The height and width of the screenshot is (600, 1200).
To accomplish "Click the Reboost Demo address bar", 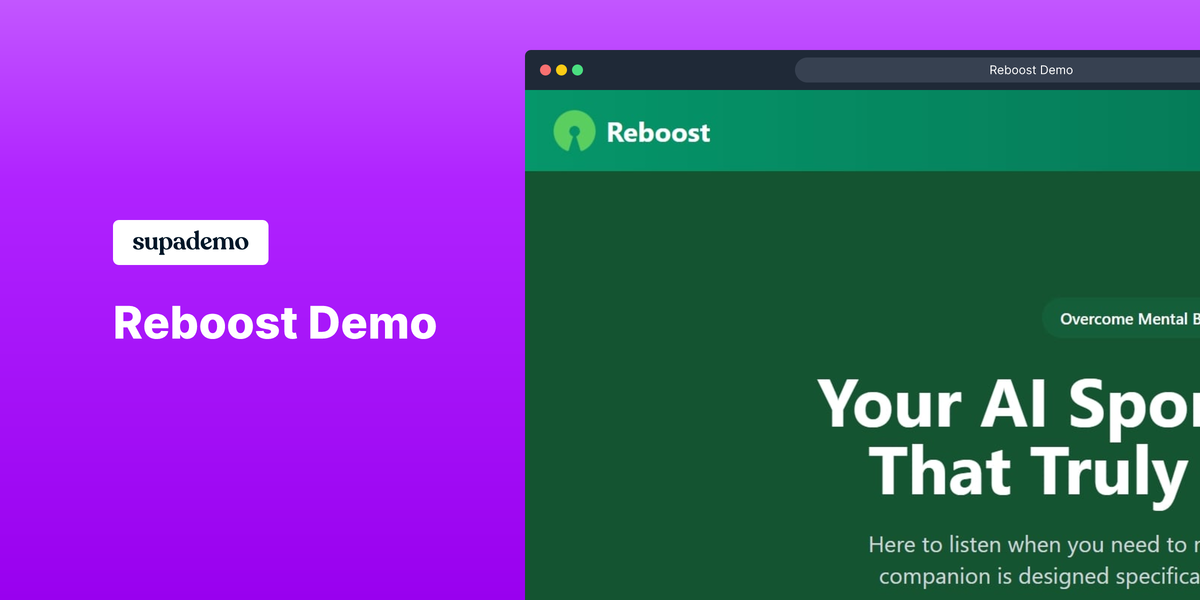I will point(997,70).
